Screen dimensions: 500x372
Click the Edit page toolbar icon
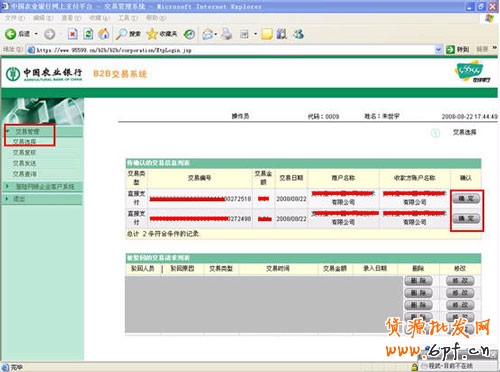point(244,34)
